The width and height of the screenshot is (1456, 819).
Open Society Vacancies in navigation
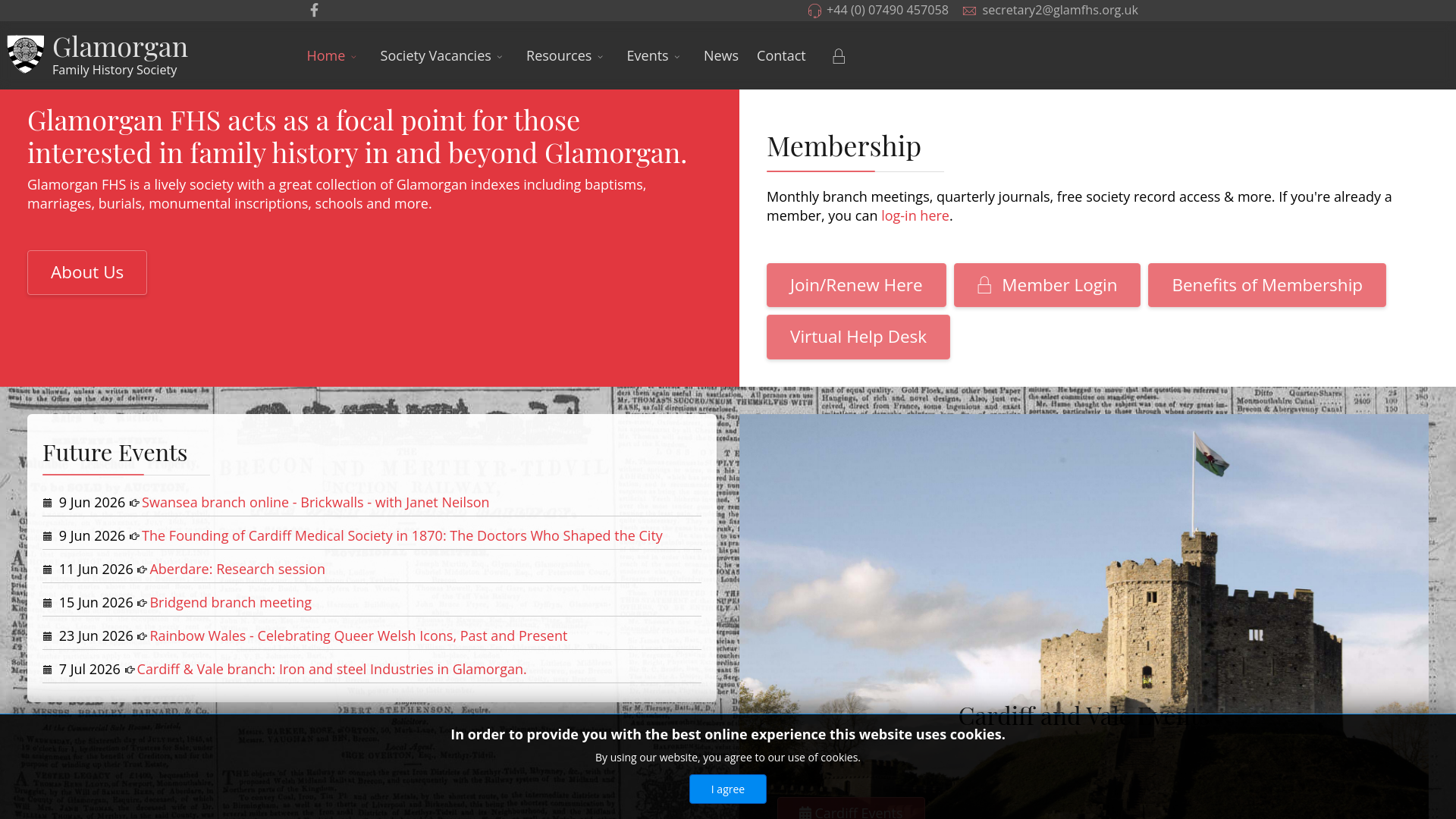435,55
